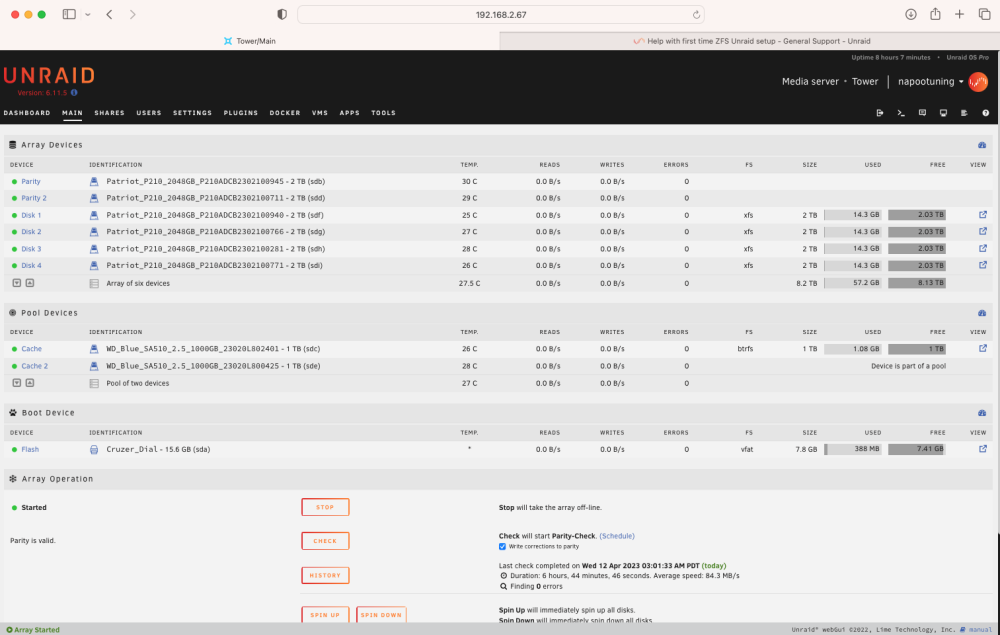Click the napootuning account avatar
Image resolution: width=1000 pixels, height=635 pixels.
[x=978, y=82]
